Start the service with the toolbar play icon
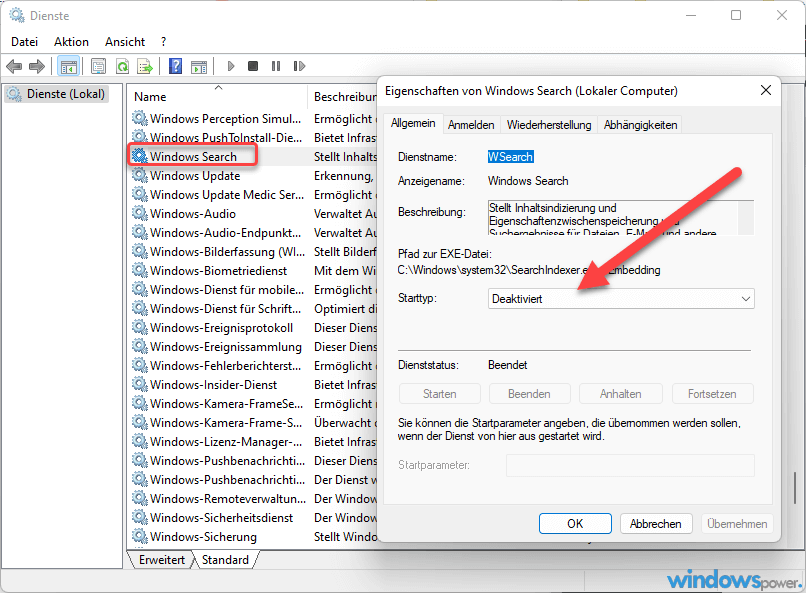The height and width of the screenshot is (593, 806). [x=231, y=66]
